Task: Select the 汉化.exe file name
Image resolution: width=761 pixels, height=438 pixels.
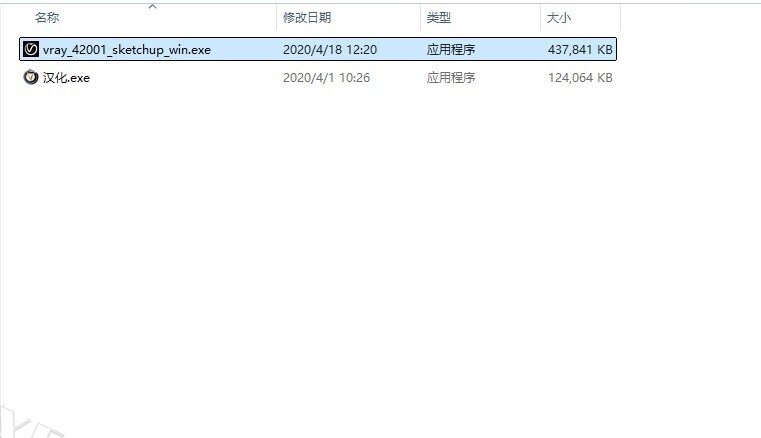Action: (66, 78)
